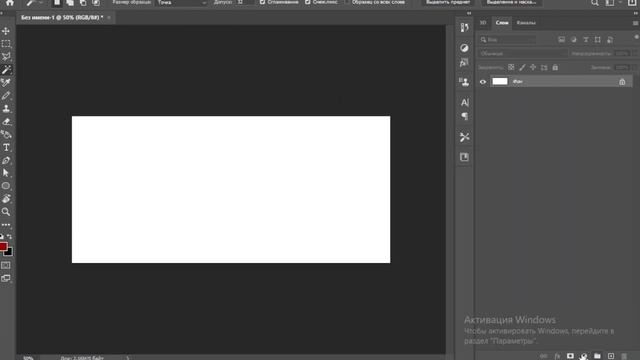Open the Layers panel flyout menu
The height and width of the screenshot is (360, 640).
(636, 23)
